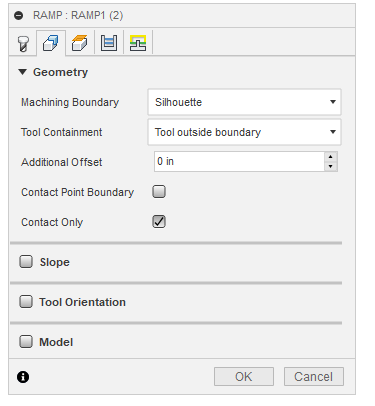Click the info icon at bottom left
Image resolution: width=375 pixels, height=406 pixels.
[x=23, y=377]
